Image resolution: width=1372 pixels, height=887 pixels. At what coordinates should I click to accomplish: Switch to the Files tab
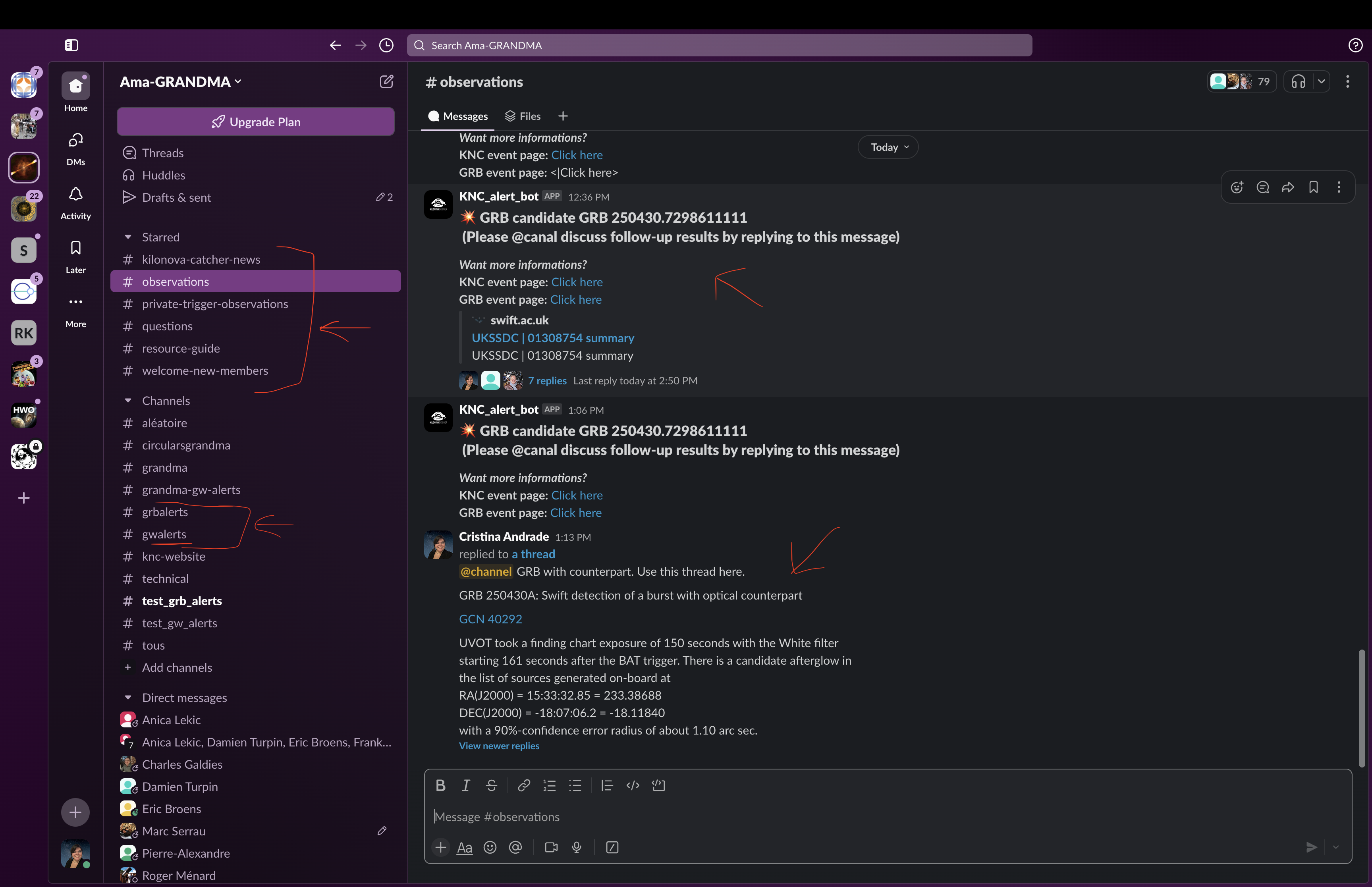tap(523, 116)
